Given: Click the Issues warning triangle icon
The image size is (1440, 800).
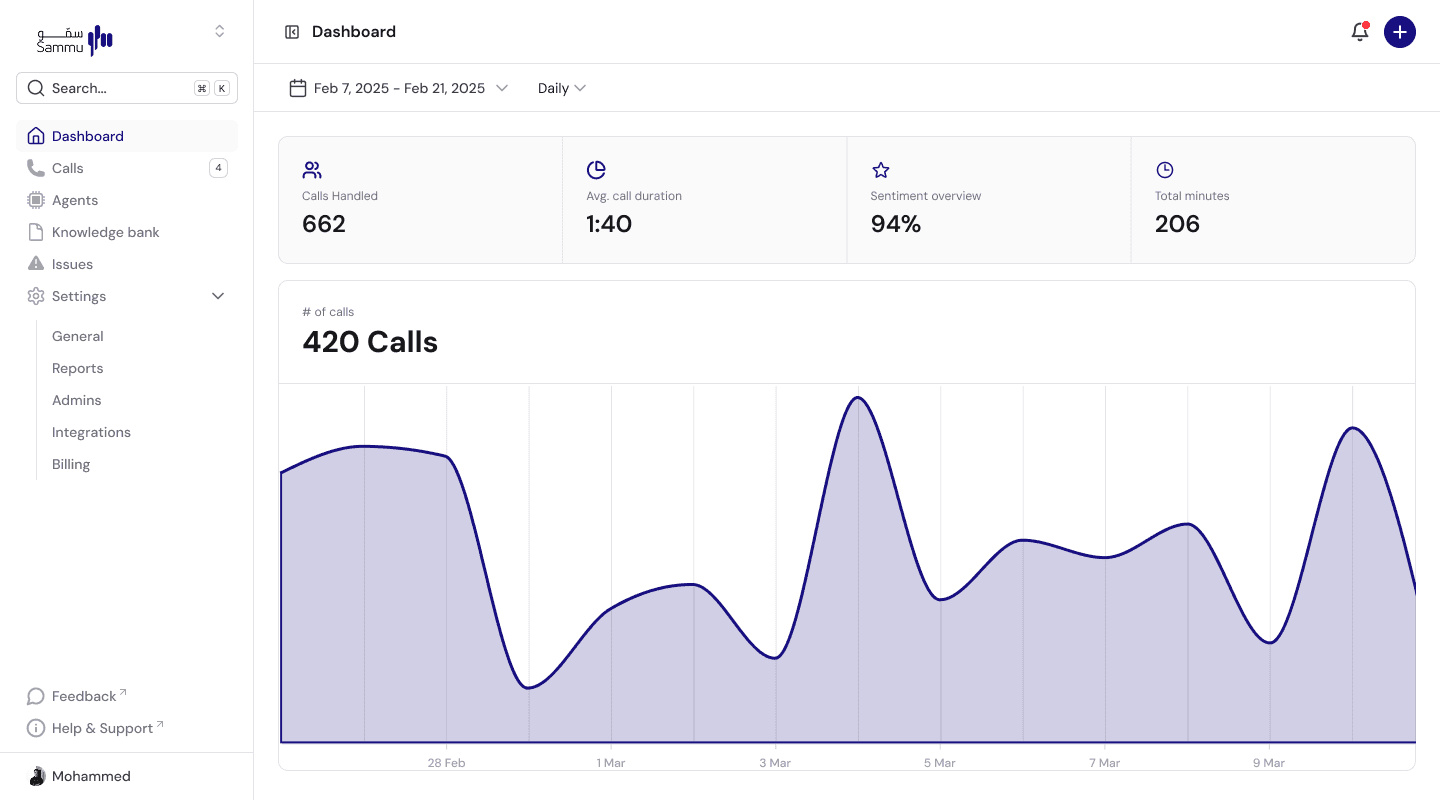Looking at the screenshot, I should pos(36,264).
